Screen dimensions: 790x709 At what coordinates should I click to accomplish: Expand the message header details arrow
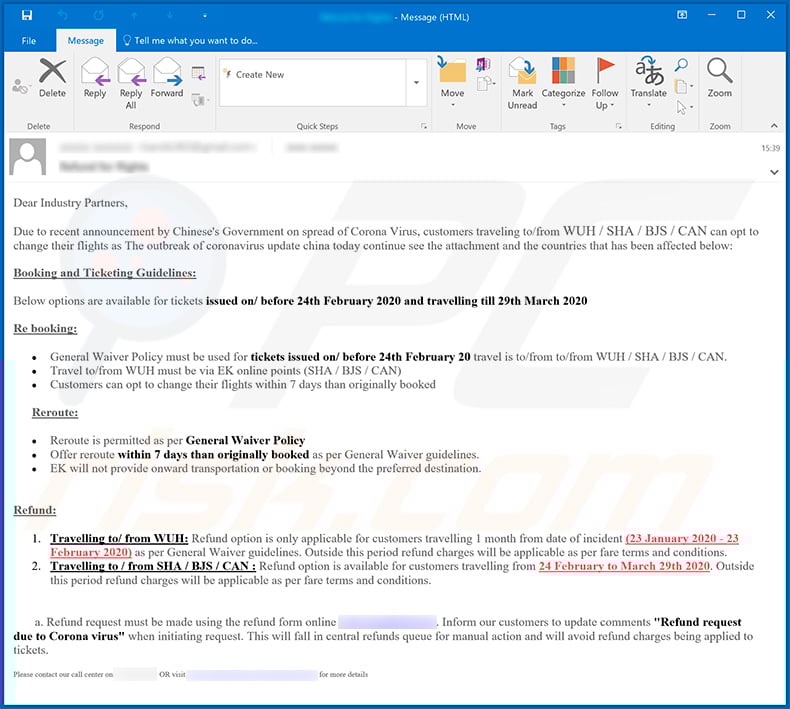point(774,172)
